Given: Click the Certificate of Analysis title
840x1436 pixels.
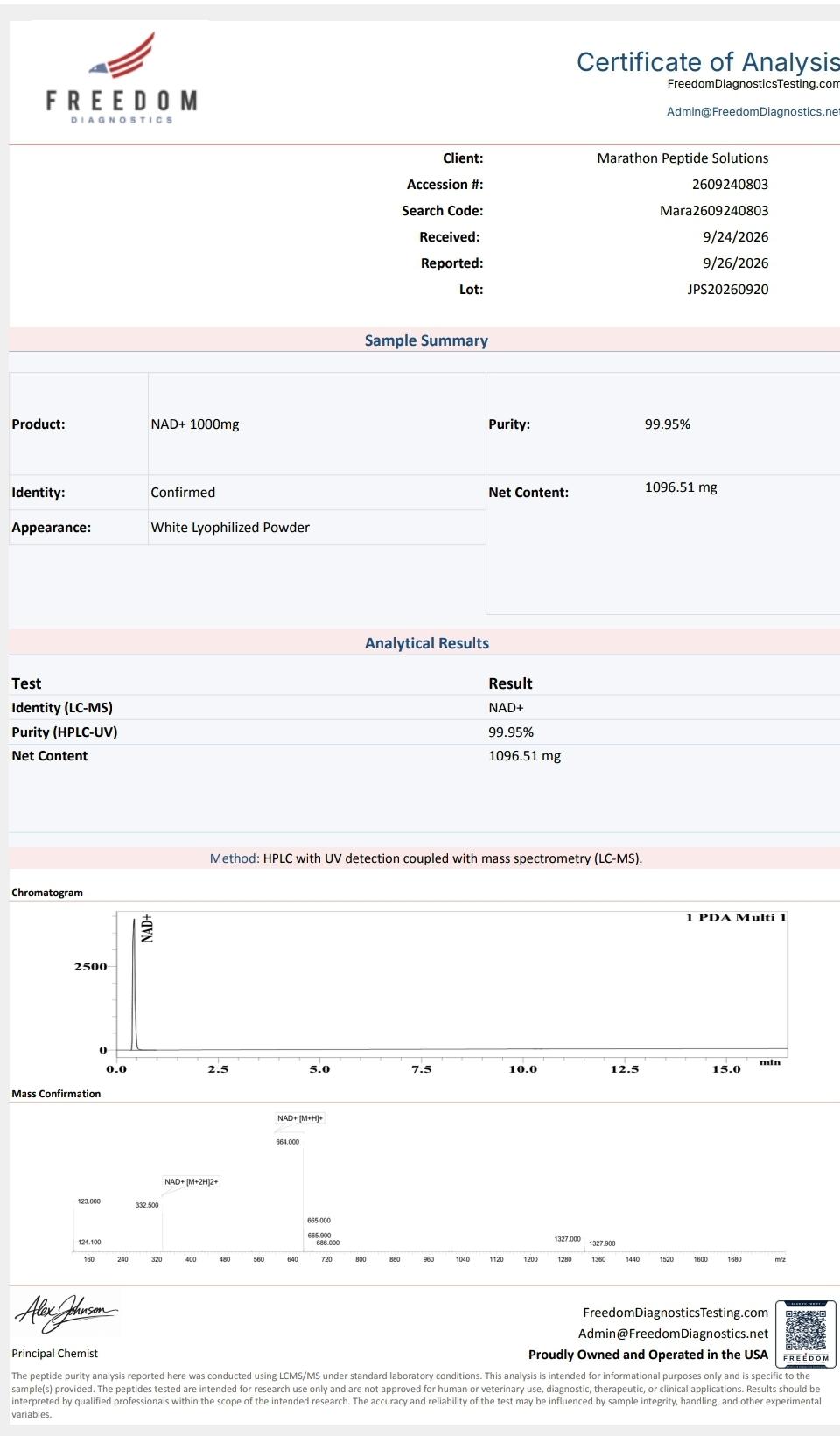Looking at the screenshot, I should point(708,61).
